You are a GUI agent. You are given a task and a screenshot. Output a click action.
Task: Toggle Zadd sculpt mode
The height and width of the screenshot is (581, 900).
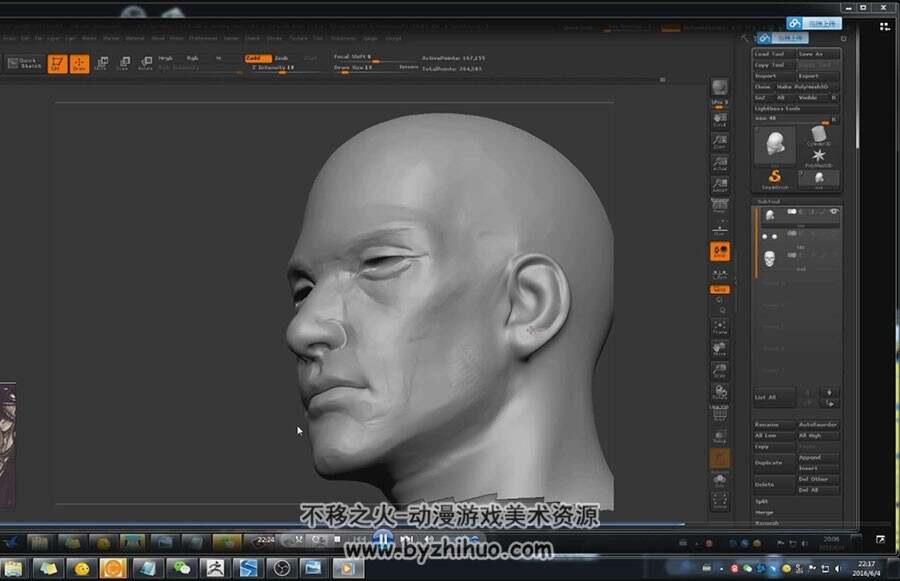pos(257,58)
